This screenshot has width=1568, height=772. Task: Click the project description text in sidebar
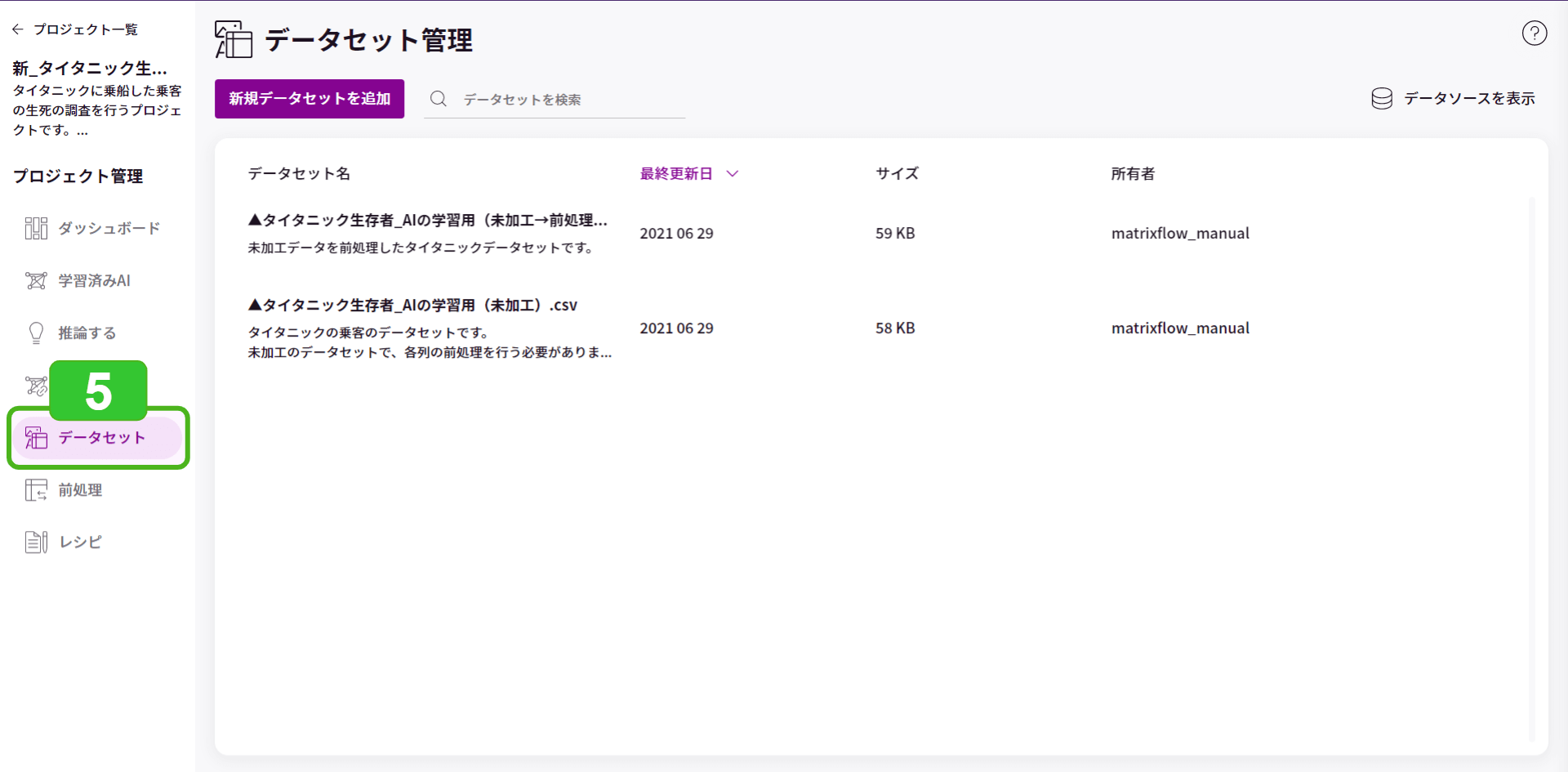click(x=97, y=110)
